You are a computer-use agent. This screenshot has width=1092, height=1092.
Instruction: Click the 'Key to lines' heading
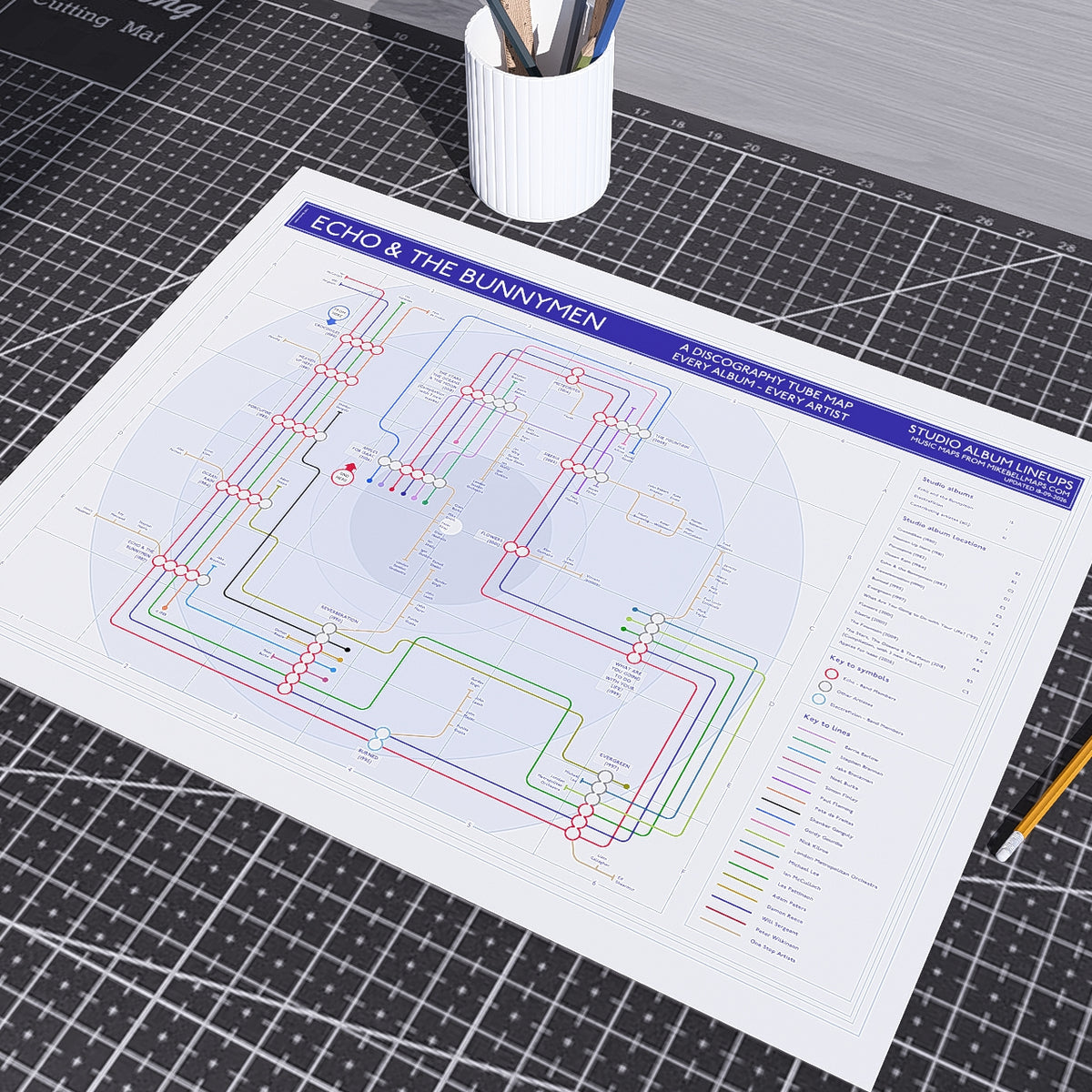825,726
